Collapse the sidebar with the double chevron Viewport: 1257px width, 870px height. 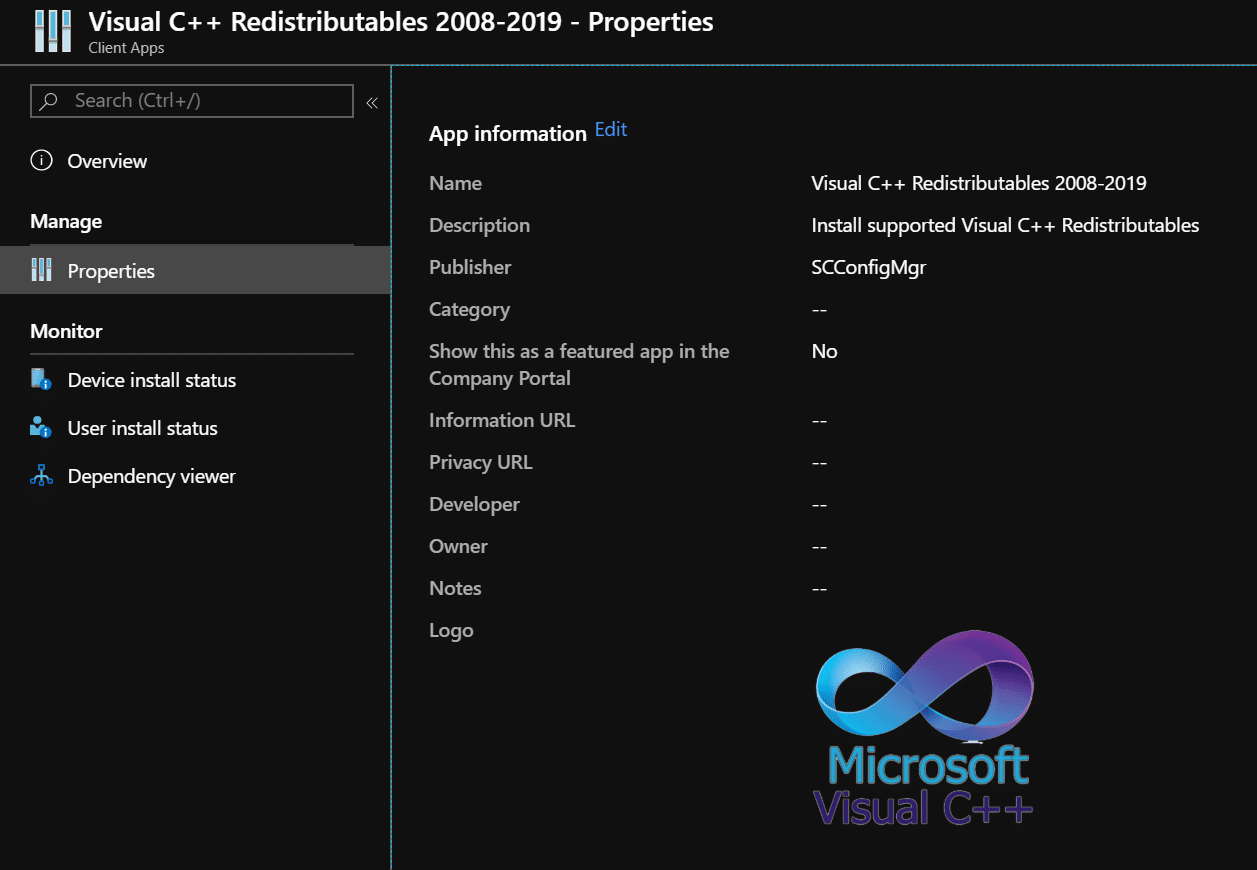[371, 102]
